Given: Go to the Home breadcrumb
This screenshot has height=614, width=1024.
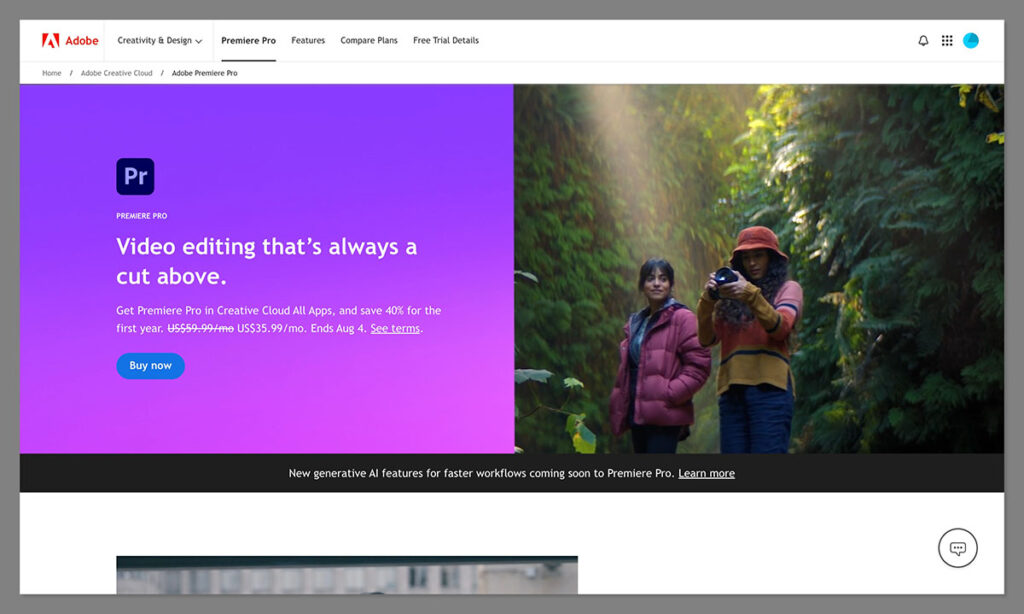Looking at the screenshot, I should point(52,73).
